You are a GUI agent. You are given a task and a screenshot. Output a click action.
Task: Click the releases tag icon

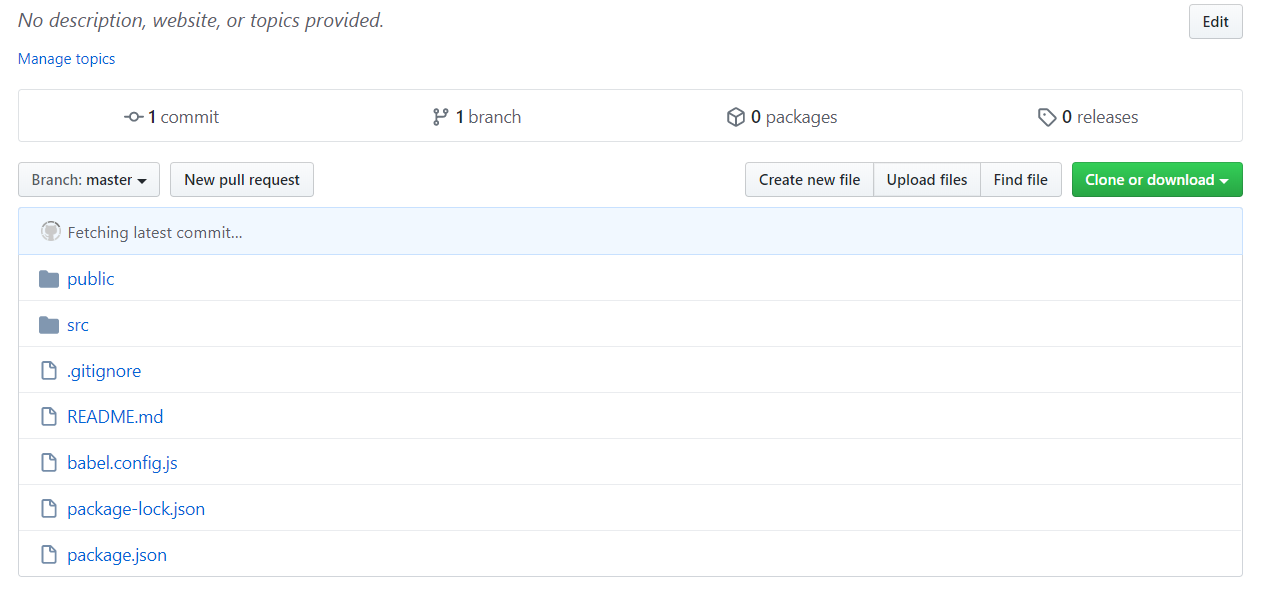pyautogui.click(x=1047, y=117)
